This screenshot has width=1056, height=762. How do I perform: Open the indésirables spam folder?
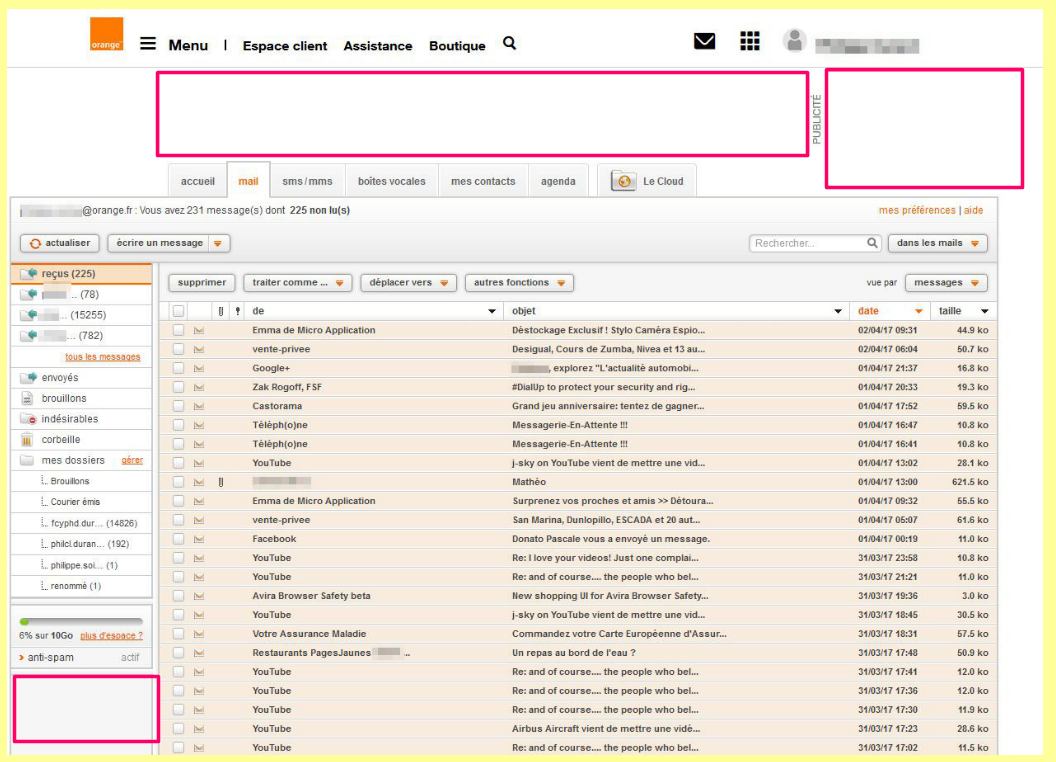tap(68, 418)
